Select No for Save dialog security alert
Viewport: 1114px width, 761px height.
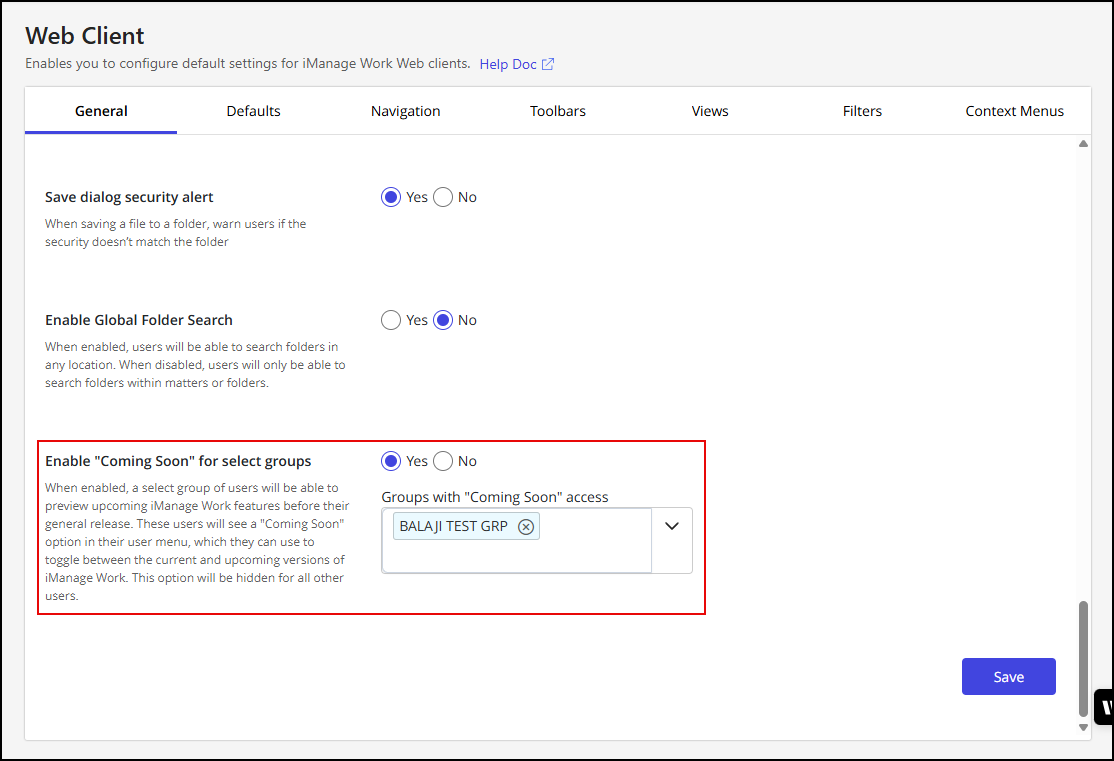pyautogui.click(x=443, y=197)
